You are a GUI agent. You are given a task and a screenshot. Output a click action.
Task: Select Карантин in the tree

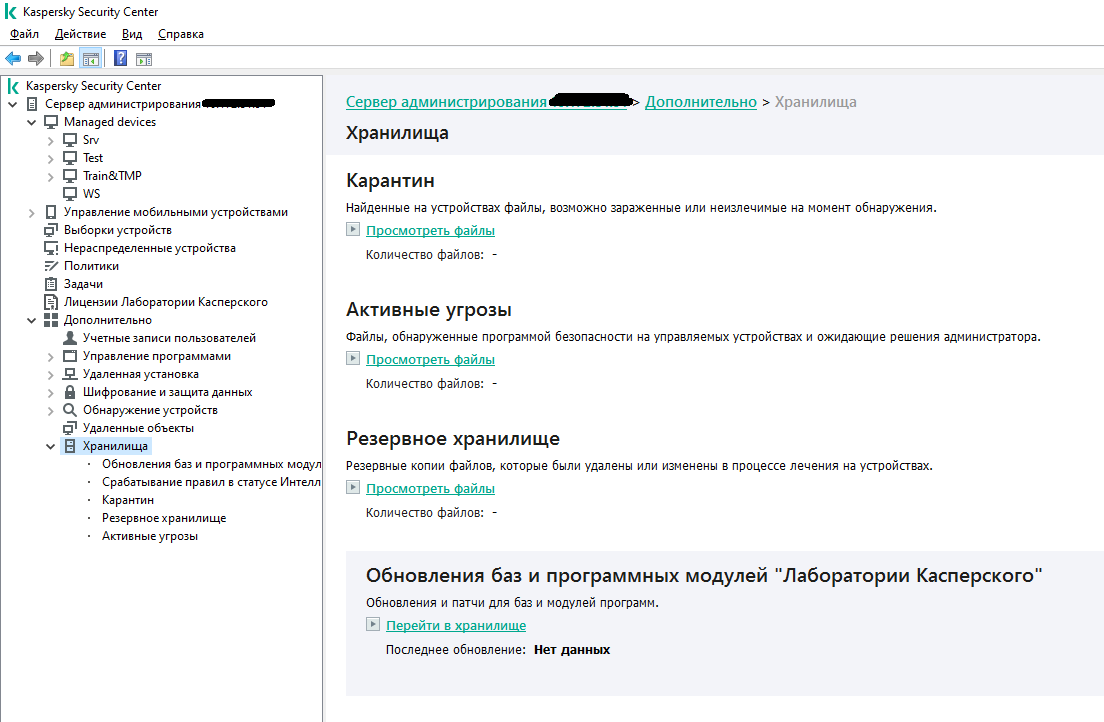127,500
